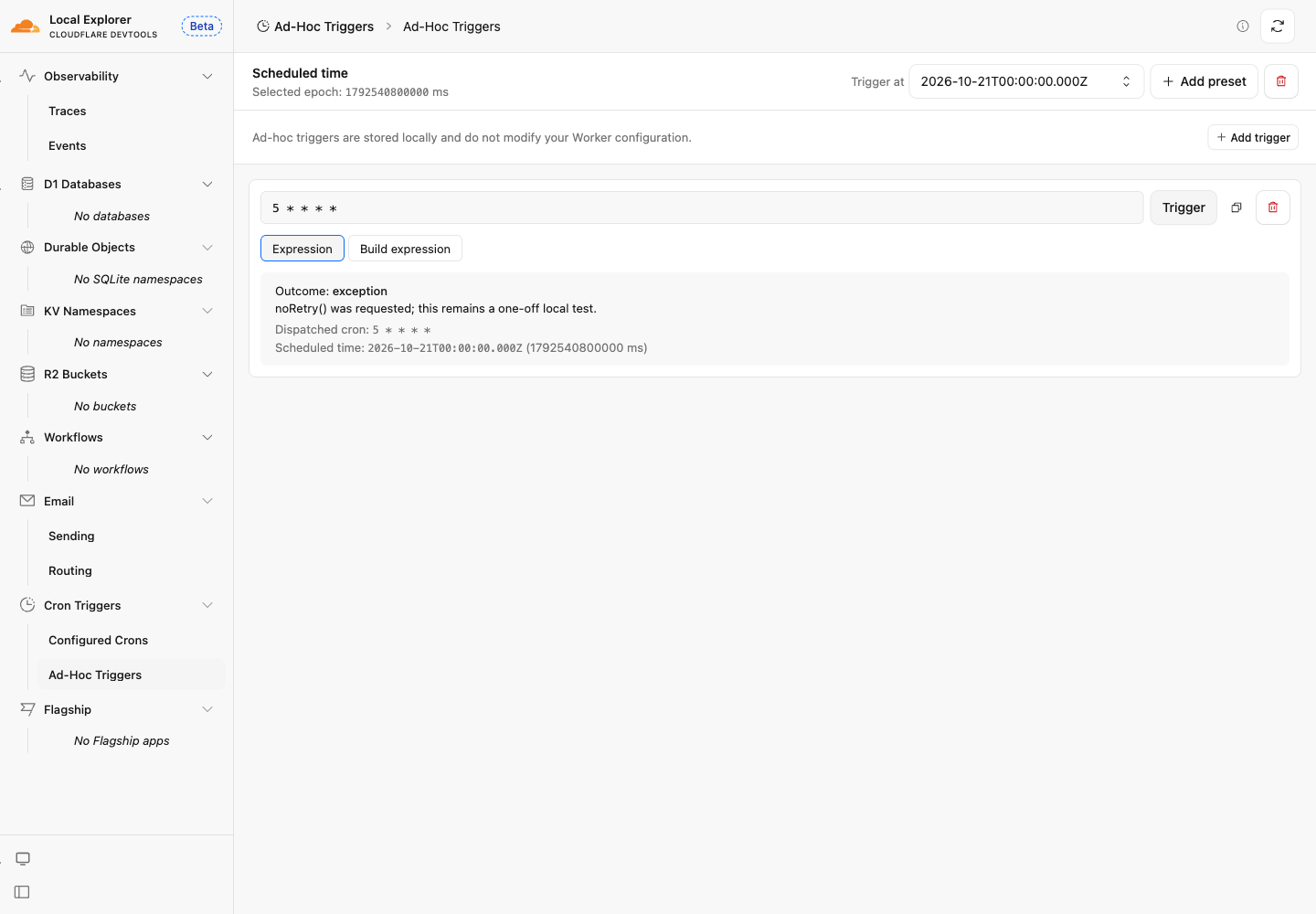Click the Email envelope icon
The image size is (1316, 914).
point(27,501)
